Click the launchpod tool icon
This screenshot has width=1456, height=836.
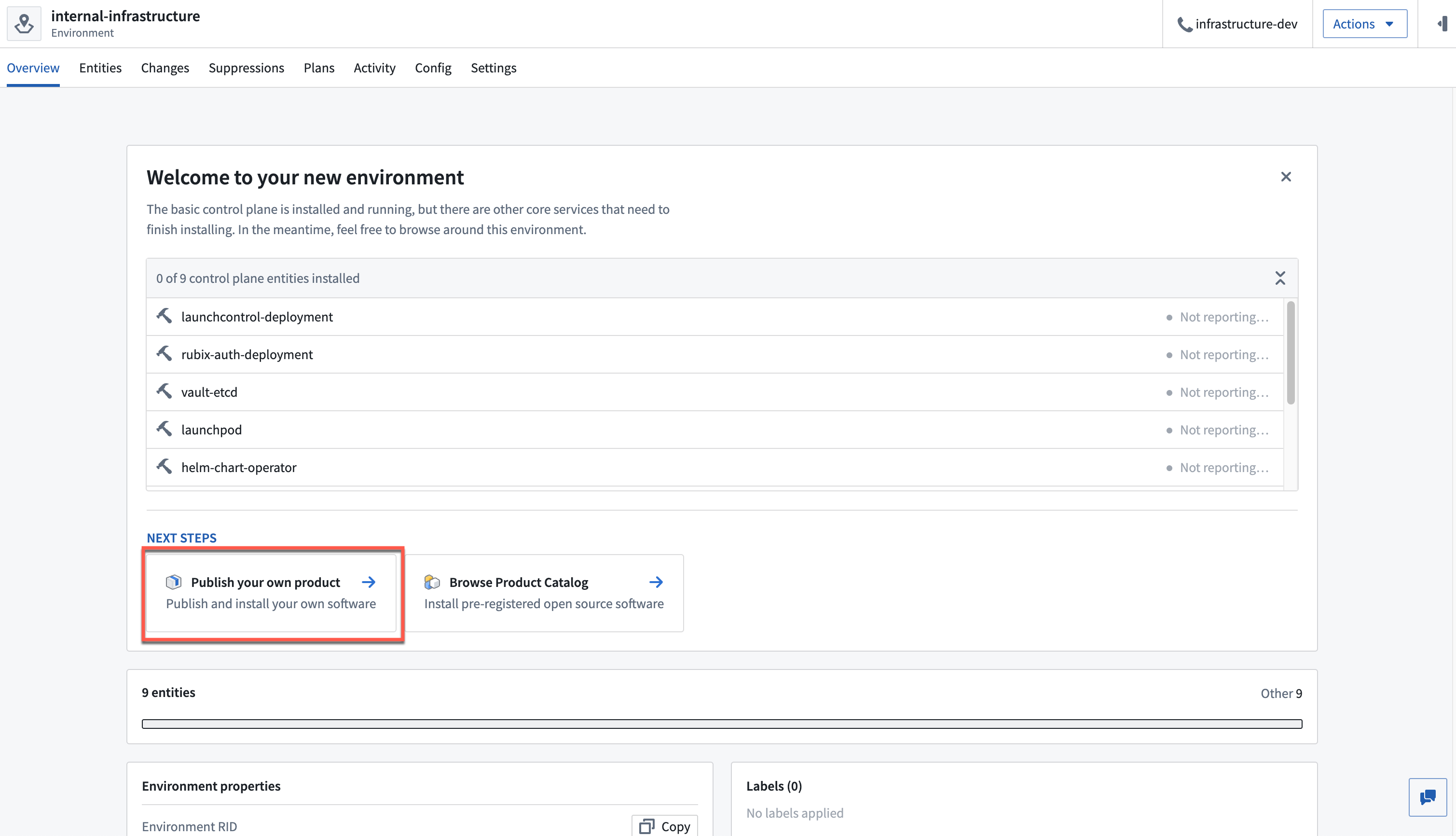165,430
